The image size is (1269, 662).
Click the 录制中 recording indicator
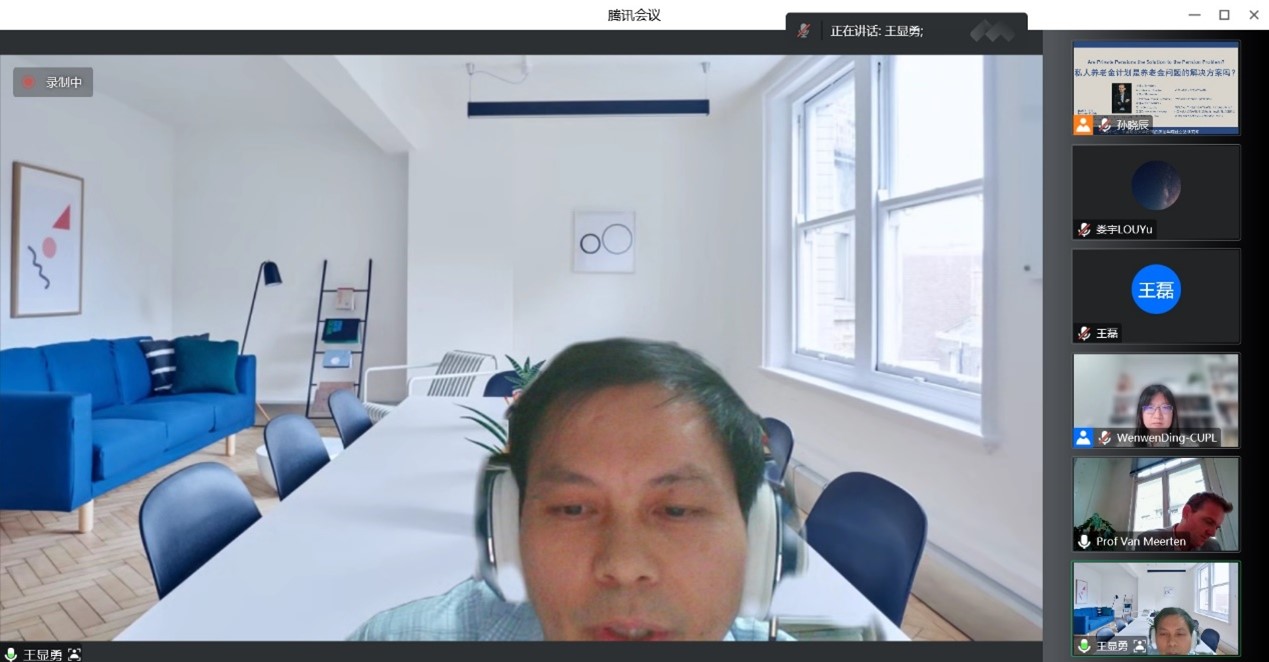pyautogui.click(x=53, y=82)
